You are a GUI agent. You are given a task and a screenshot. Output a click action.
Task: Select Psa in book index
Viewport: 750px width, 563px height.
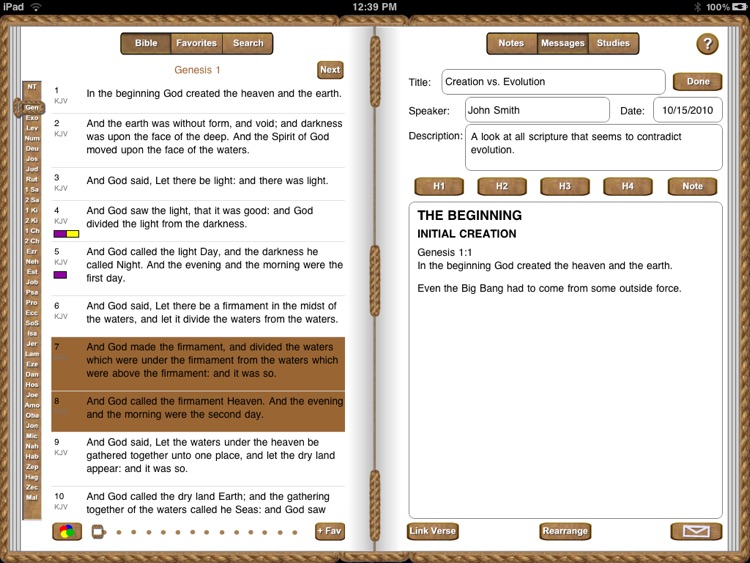pos(32,292)
